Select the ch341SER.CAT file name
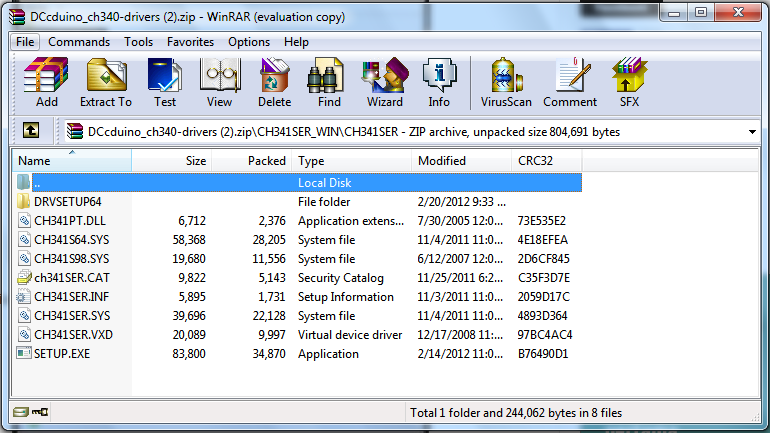 (x=72, y=278)
